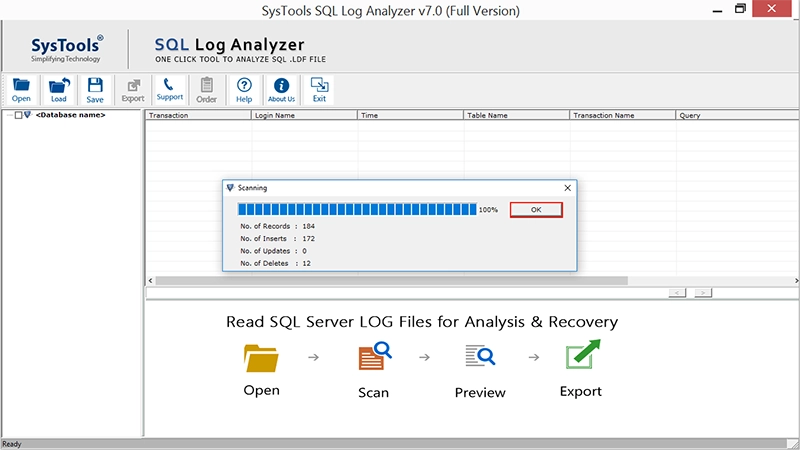Click 'No. of Records : 184' text
The height and width of the screenshot is (450, 800).
278,226
